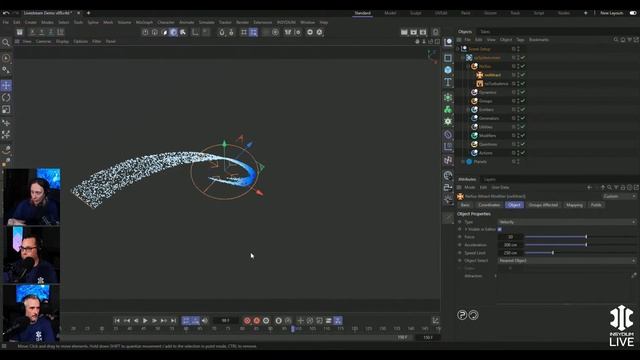Select the Move tool in left toolbar
This screenshot has width=640, height=360.
[6, 85]
